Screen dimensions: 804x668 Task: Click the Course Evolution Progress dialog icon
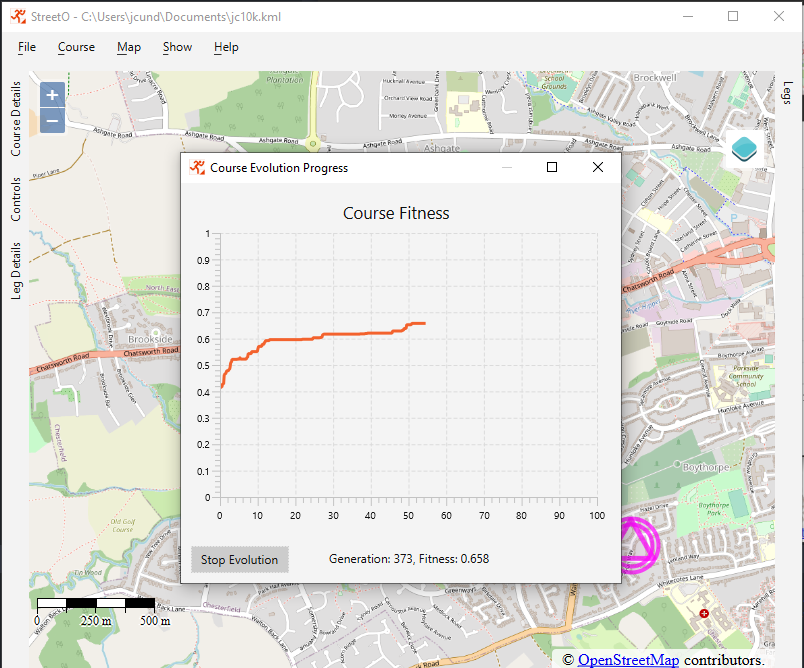[197, 168]
